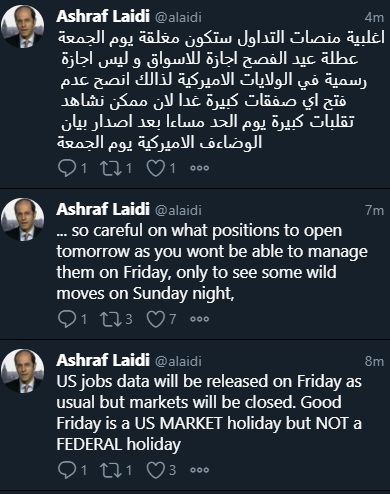Open the 4m timestamp of the Arabic tweet
The width and height of the screenshot is (390, 494).
click(374, 17)
